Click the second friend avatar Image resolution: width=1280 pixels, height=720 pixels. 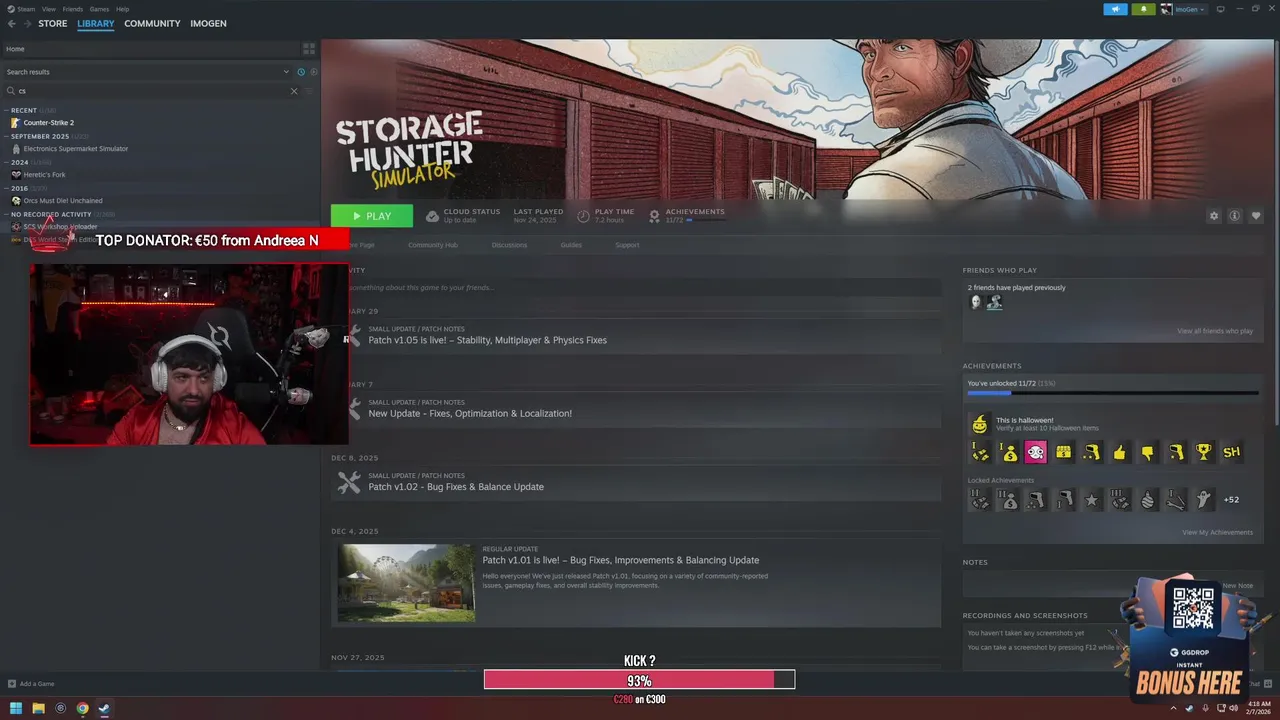coord(994,302)
